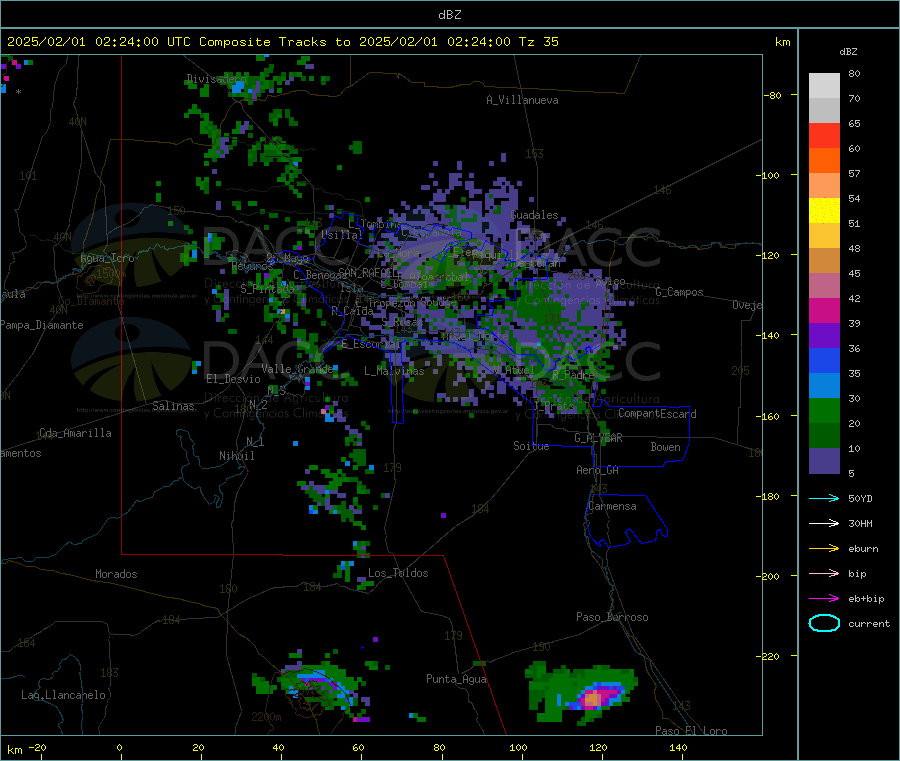
Task: Click the Punta_Agua map label
Action: pyautogui.click(x=456, y=679)
